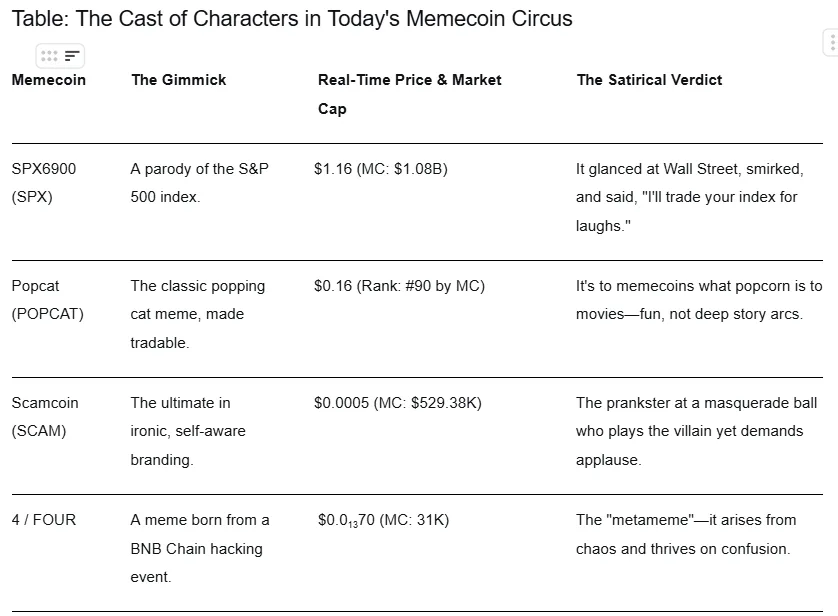
Task: Select The Gimmick column header
Action: point(179,80)
